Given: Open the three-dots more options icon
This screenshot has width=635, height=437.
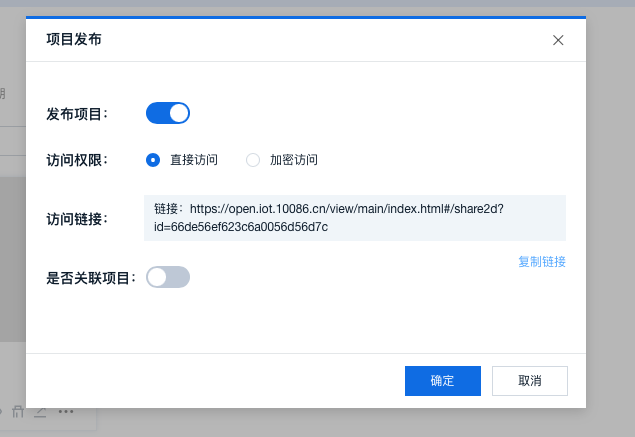Looking at the screenshot, I should click(66, 411).
